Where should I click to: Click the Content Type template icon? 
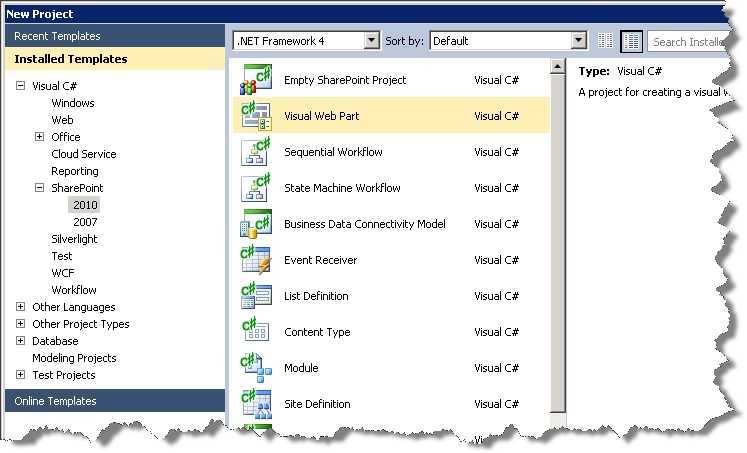point(256,332)
